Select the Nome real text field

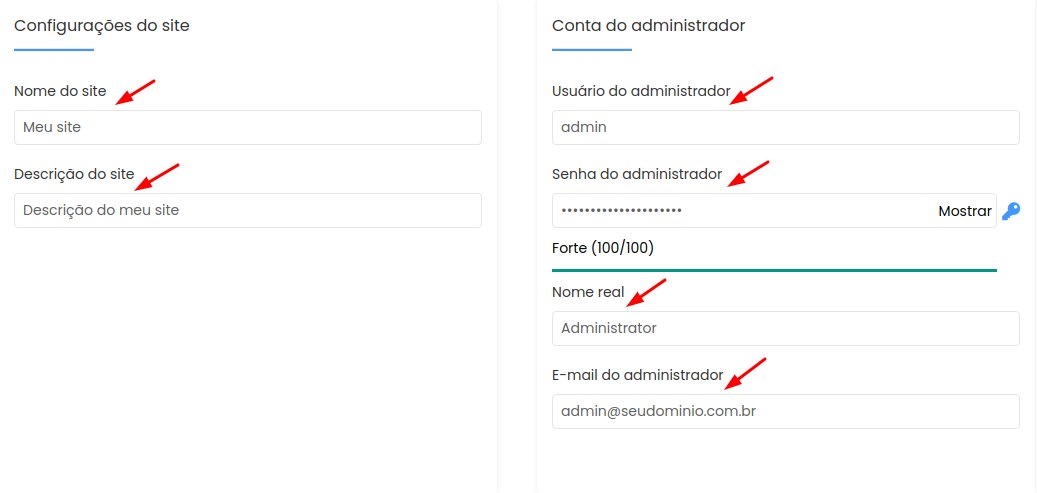(x=786, y=328)
